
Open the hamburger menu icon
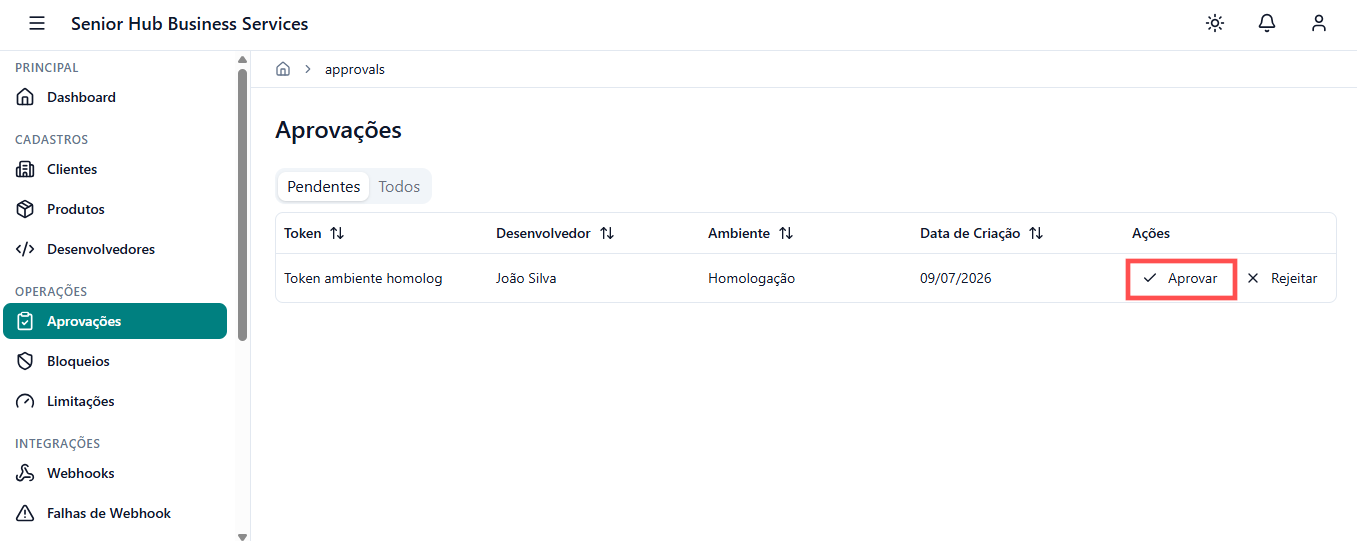tap(37, 23)
